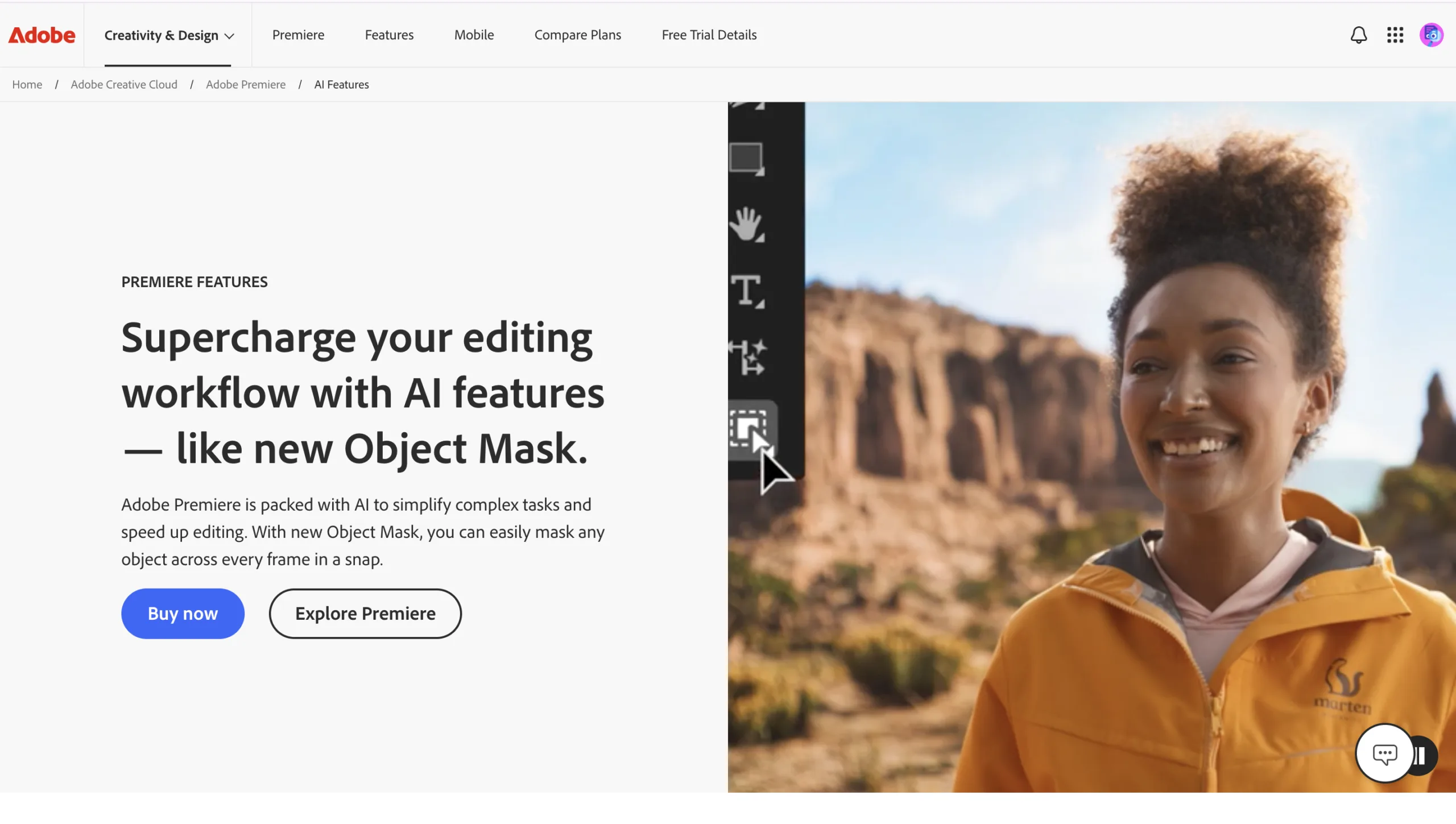Click the Adobe logo
The image size is (1456, 824).
coord(42,35)
